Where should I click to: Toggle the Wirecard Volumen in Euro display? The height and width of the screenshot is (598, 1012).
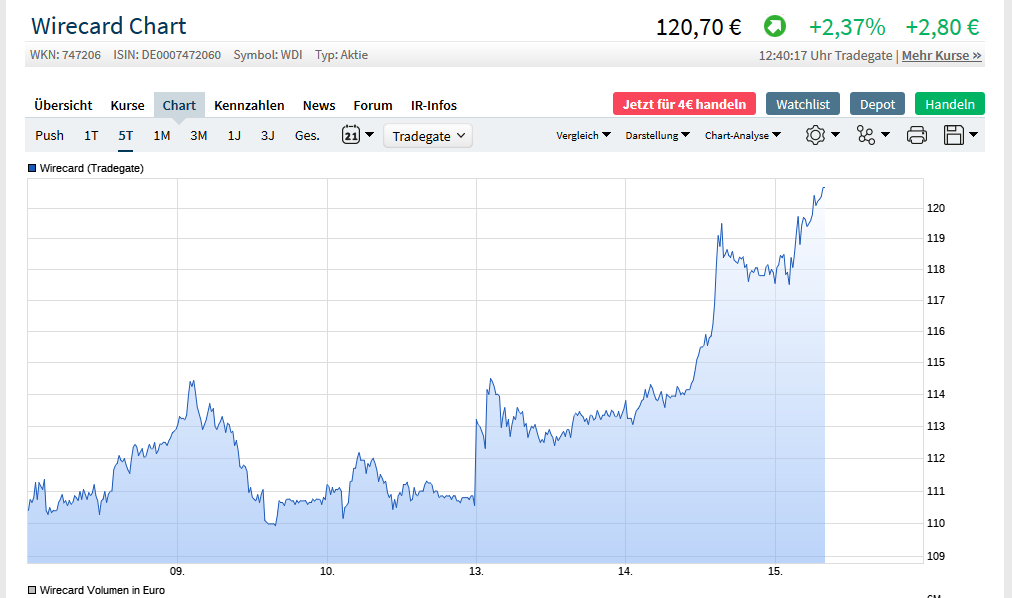pyautogui.click(x=29, y=590)
